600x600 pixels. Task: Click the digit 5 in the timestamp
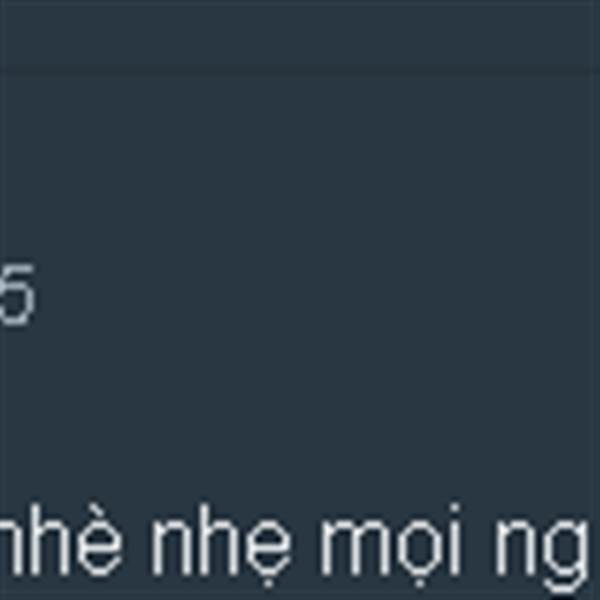coord(17,295)
